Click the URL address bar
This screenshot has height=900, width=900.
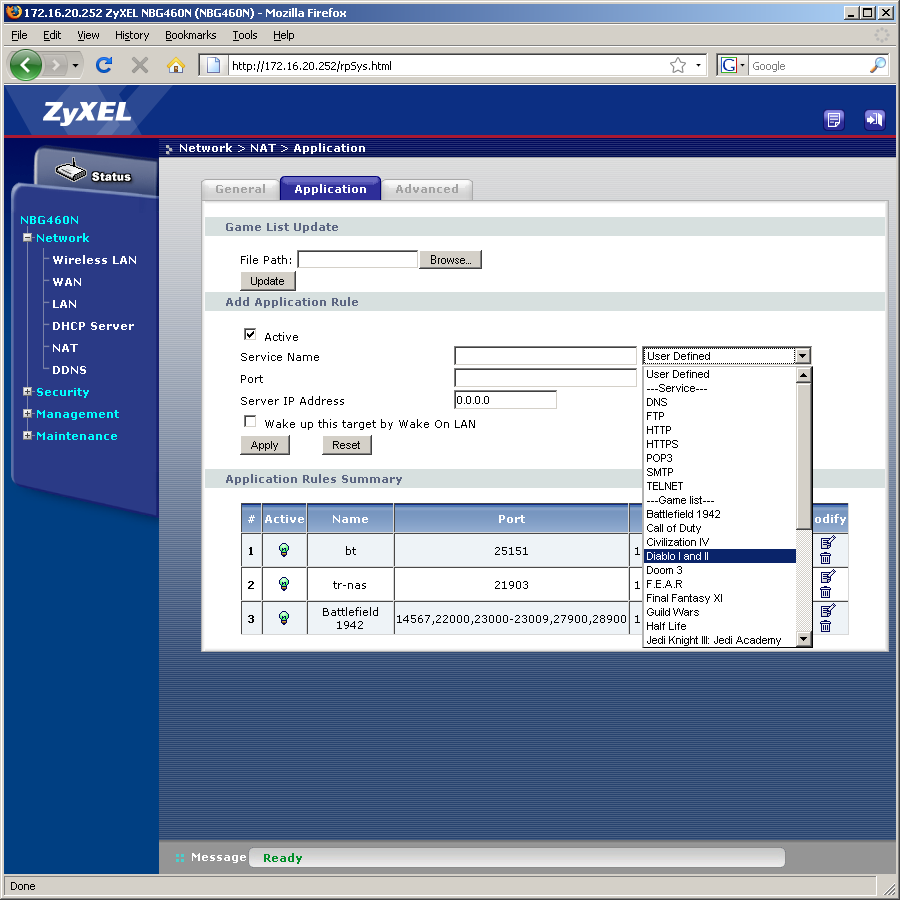448,65
